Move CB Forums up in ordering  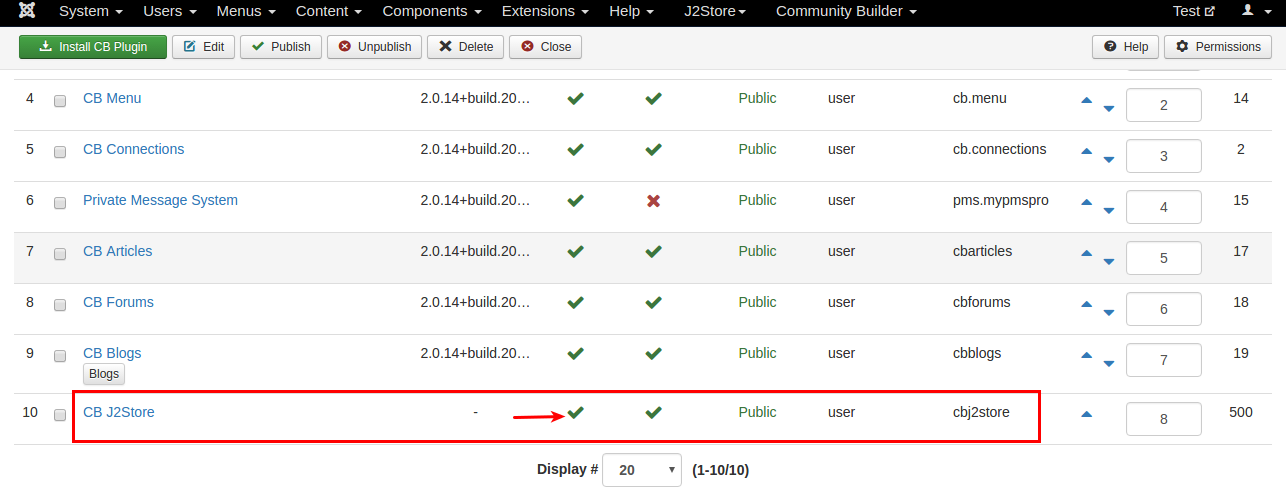tap(1087, 304)
